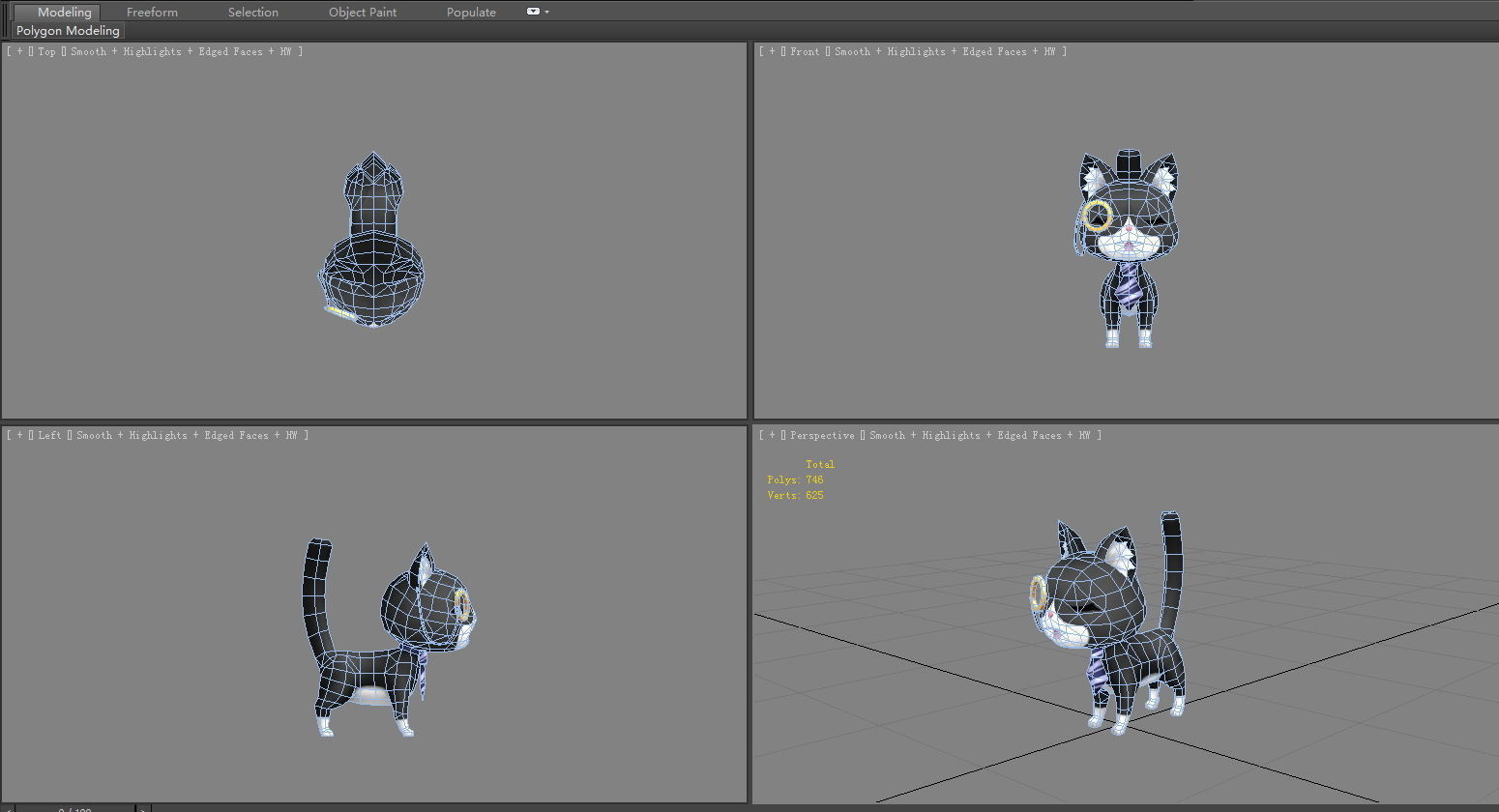Open the [+] general menu in Left viewport

(x=18, y=435)
